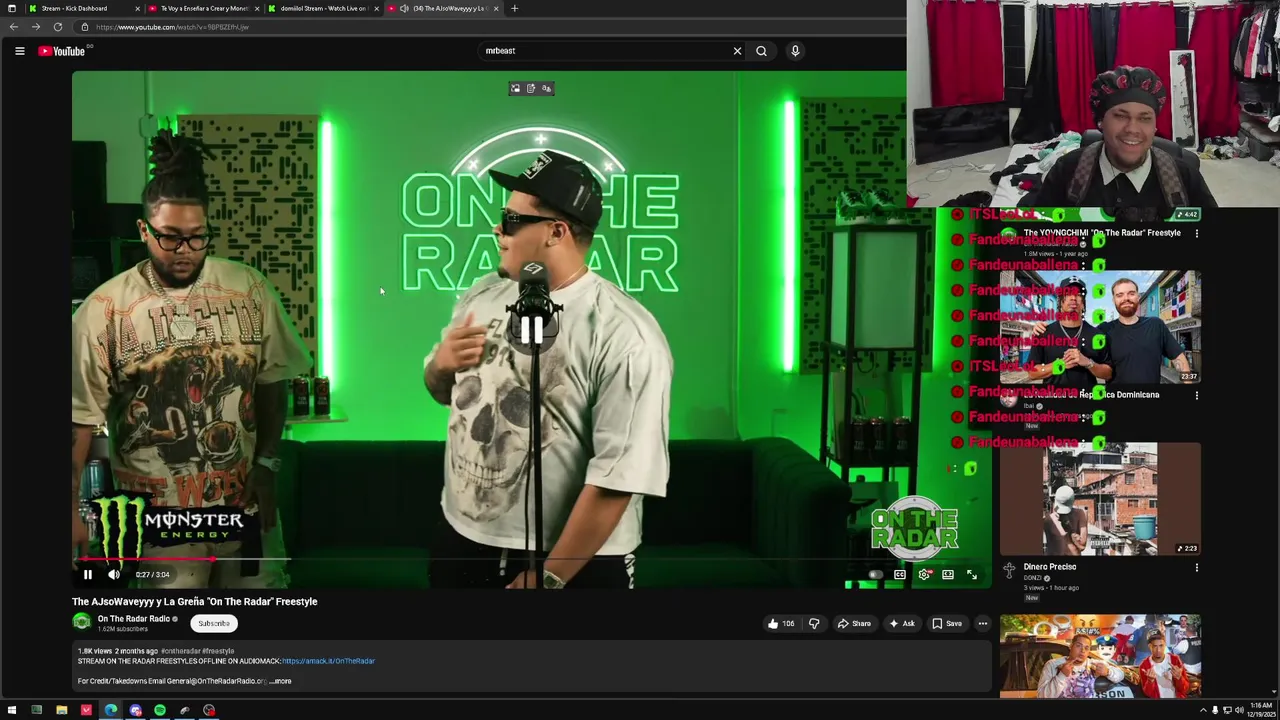Switch to domiilol Stream Kick tab
Image resolution: width=1280 pixels, height=720 pixels.
(x=322, y=8)
